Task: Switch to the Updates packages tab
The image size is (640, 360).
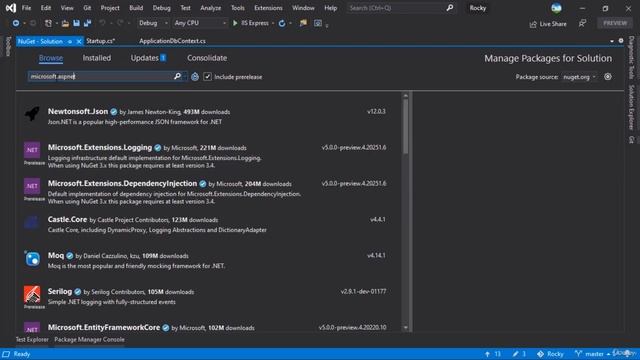Action: [148, 58]
